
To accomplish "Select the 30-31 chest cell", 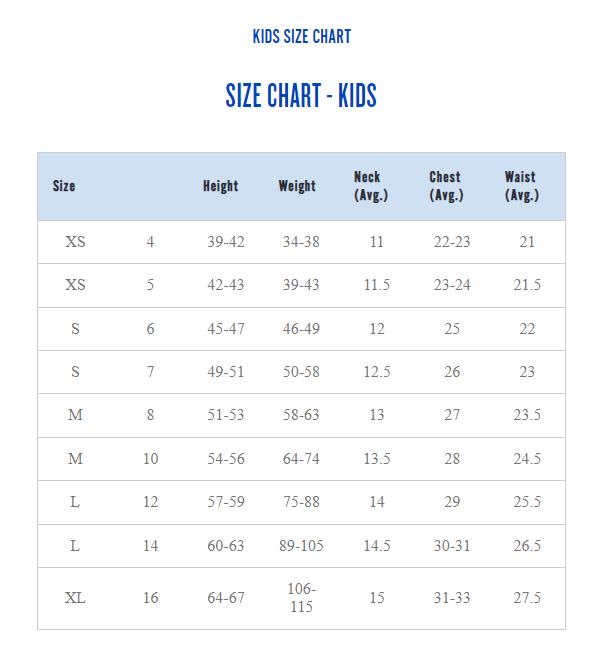I will (x=452, y=545).
